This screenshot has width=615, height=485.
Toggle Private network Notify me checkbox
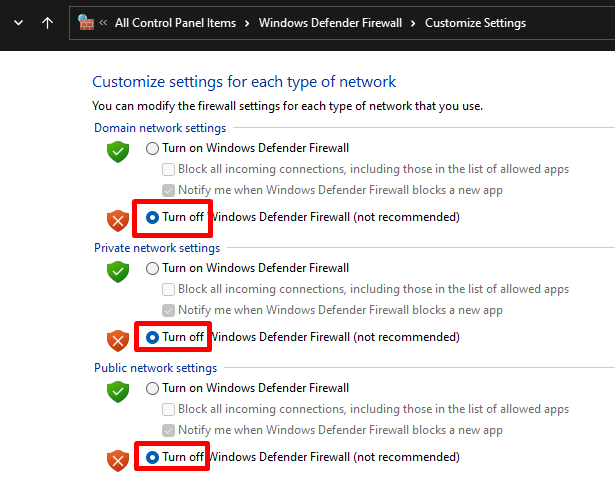(x=168, y=310)
